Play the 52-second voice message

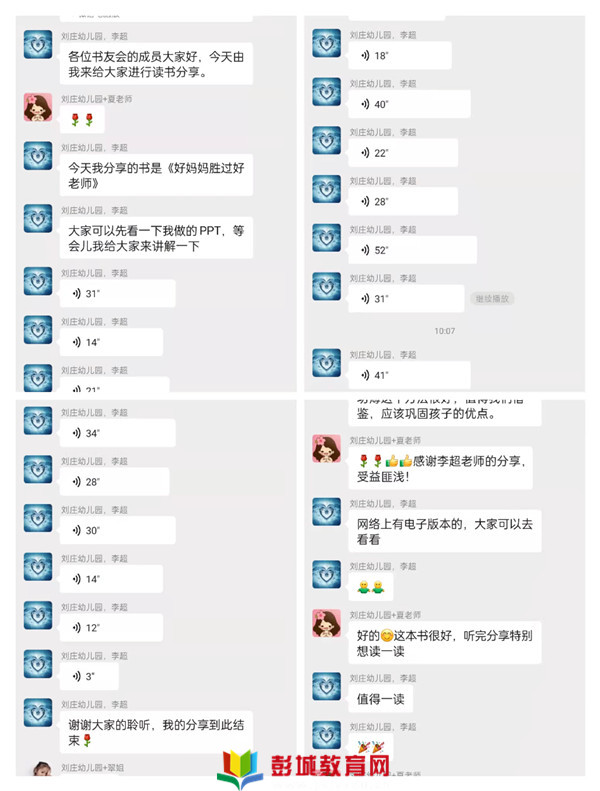click(412, 250)
